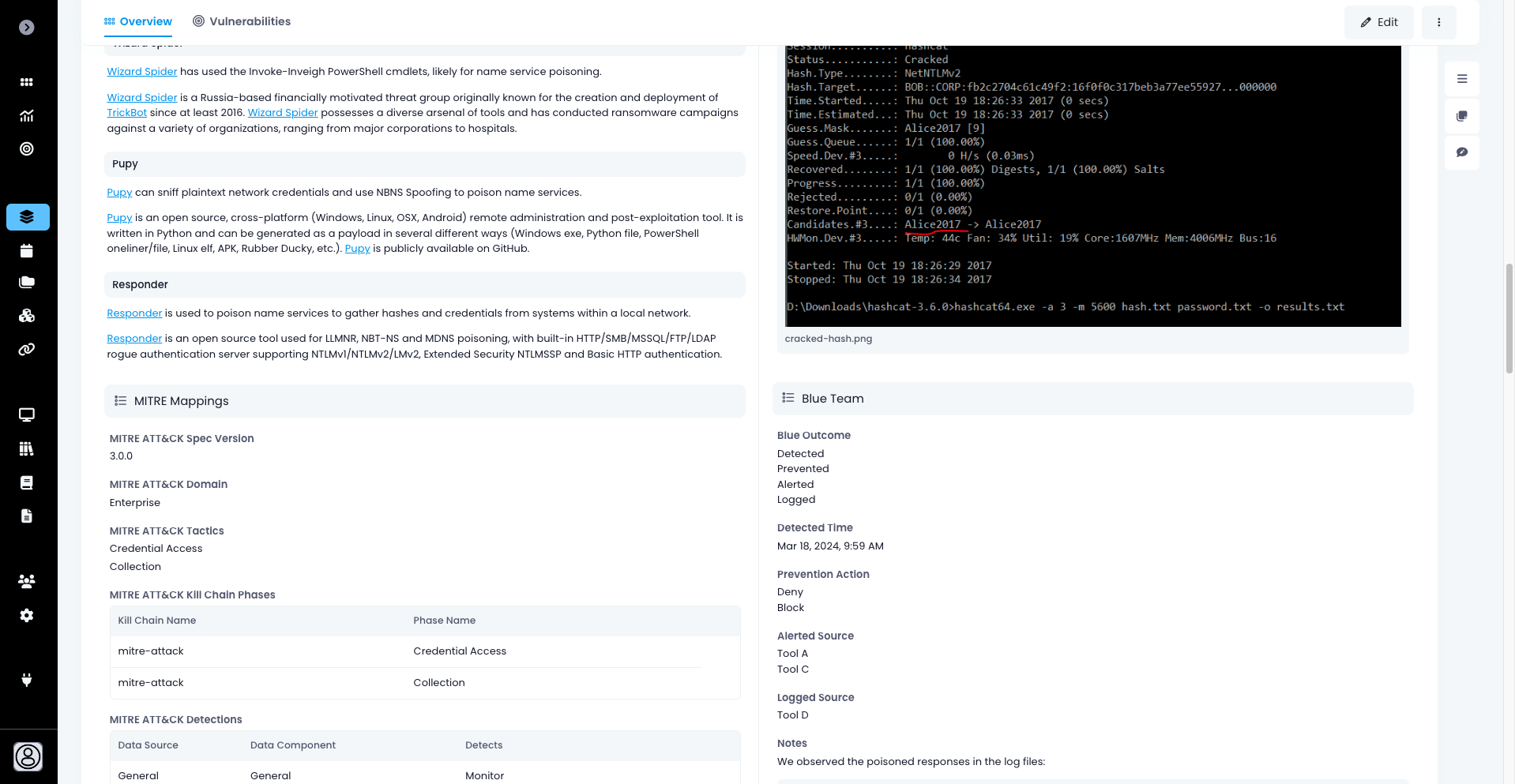Open the comment edit bubble icon
1515x784 pixels.
pos(1462,152)
